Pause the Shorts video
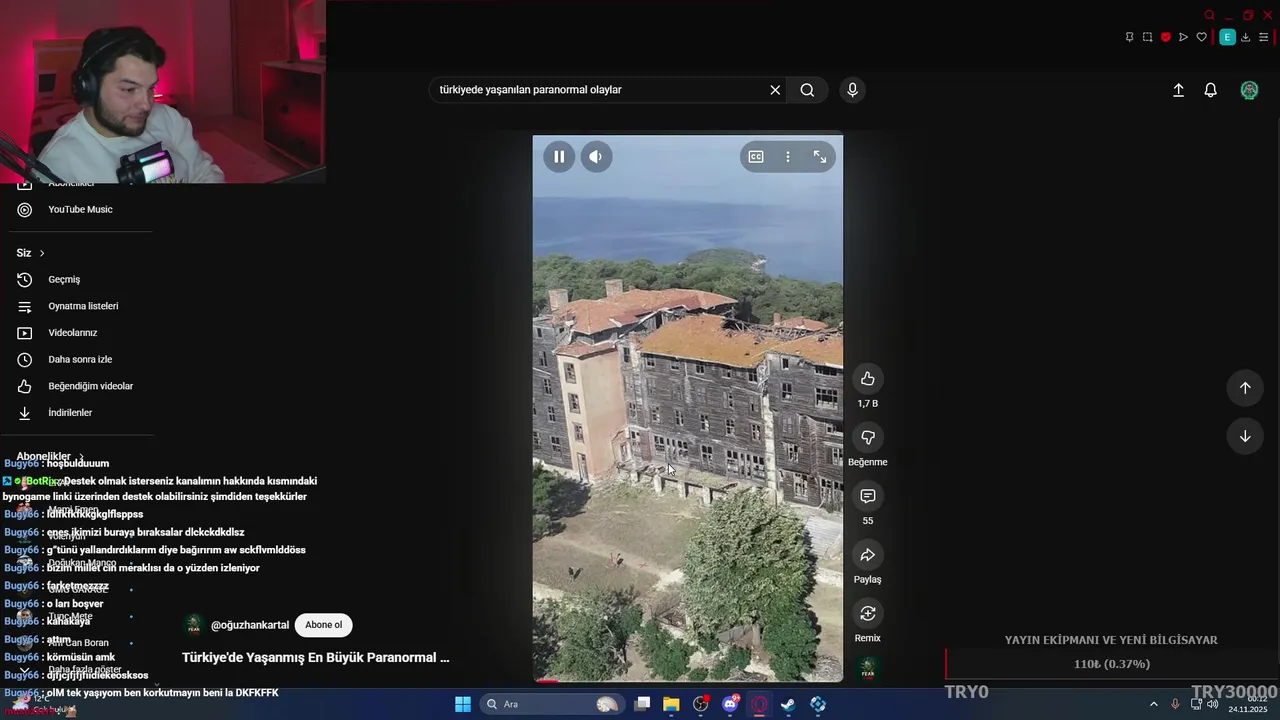This screenshot has height=720, width=1280. [559, 157]
